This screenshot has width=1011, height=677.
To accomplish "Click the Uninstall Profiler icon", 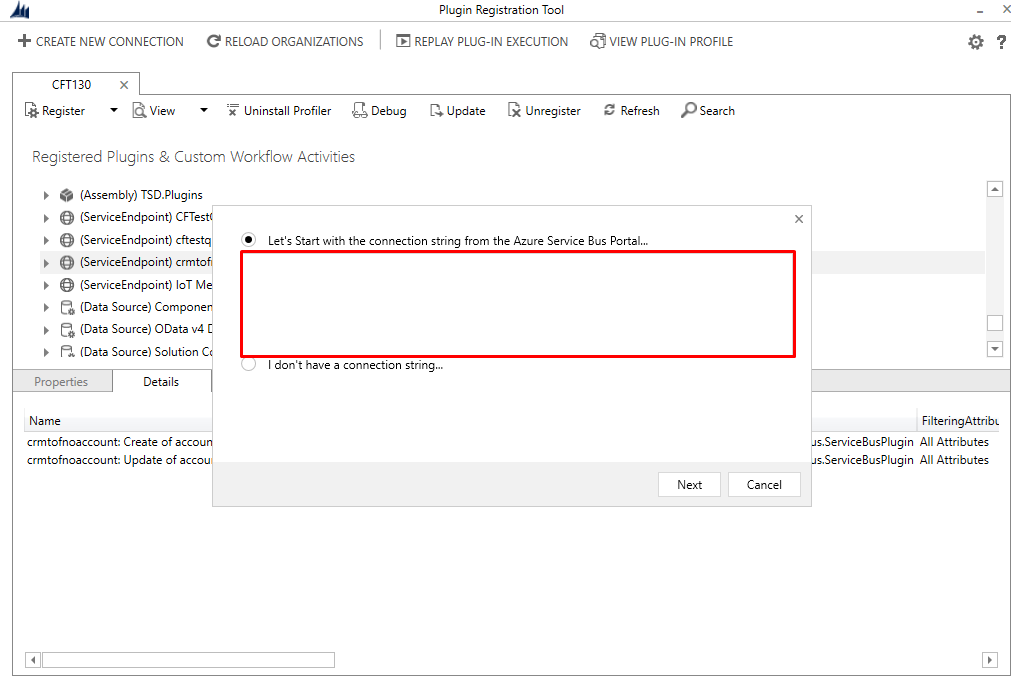I will 233,110.
